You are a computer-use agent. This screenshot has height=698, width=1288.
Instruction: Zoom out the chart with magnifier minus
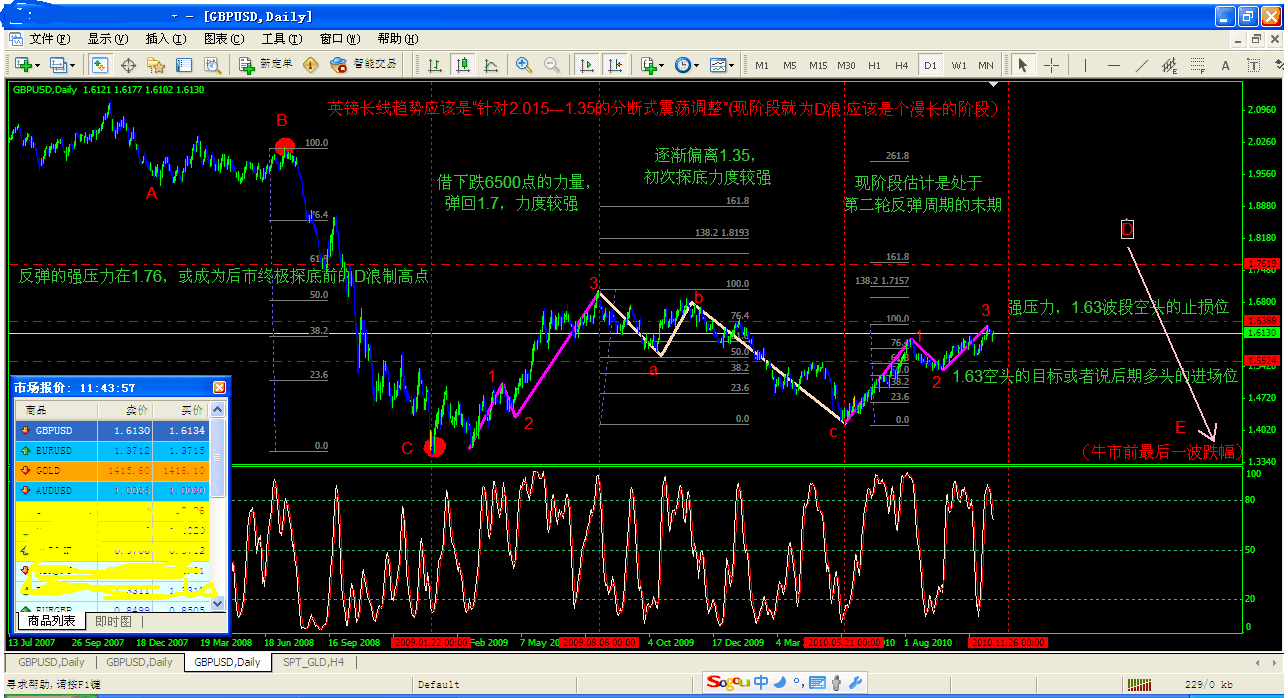552,65
